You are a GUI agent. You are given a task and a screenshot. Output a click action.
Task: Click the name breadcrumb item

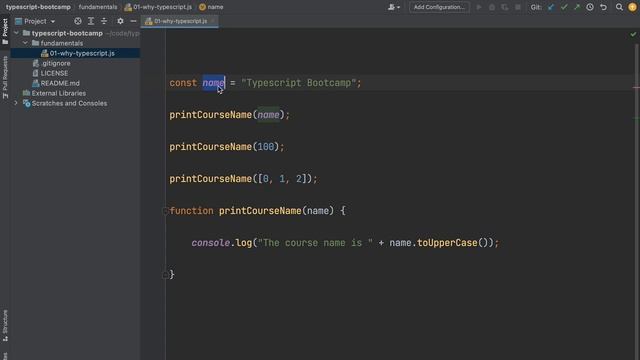(x=211, y=7)
